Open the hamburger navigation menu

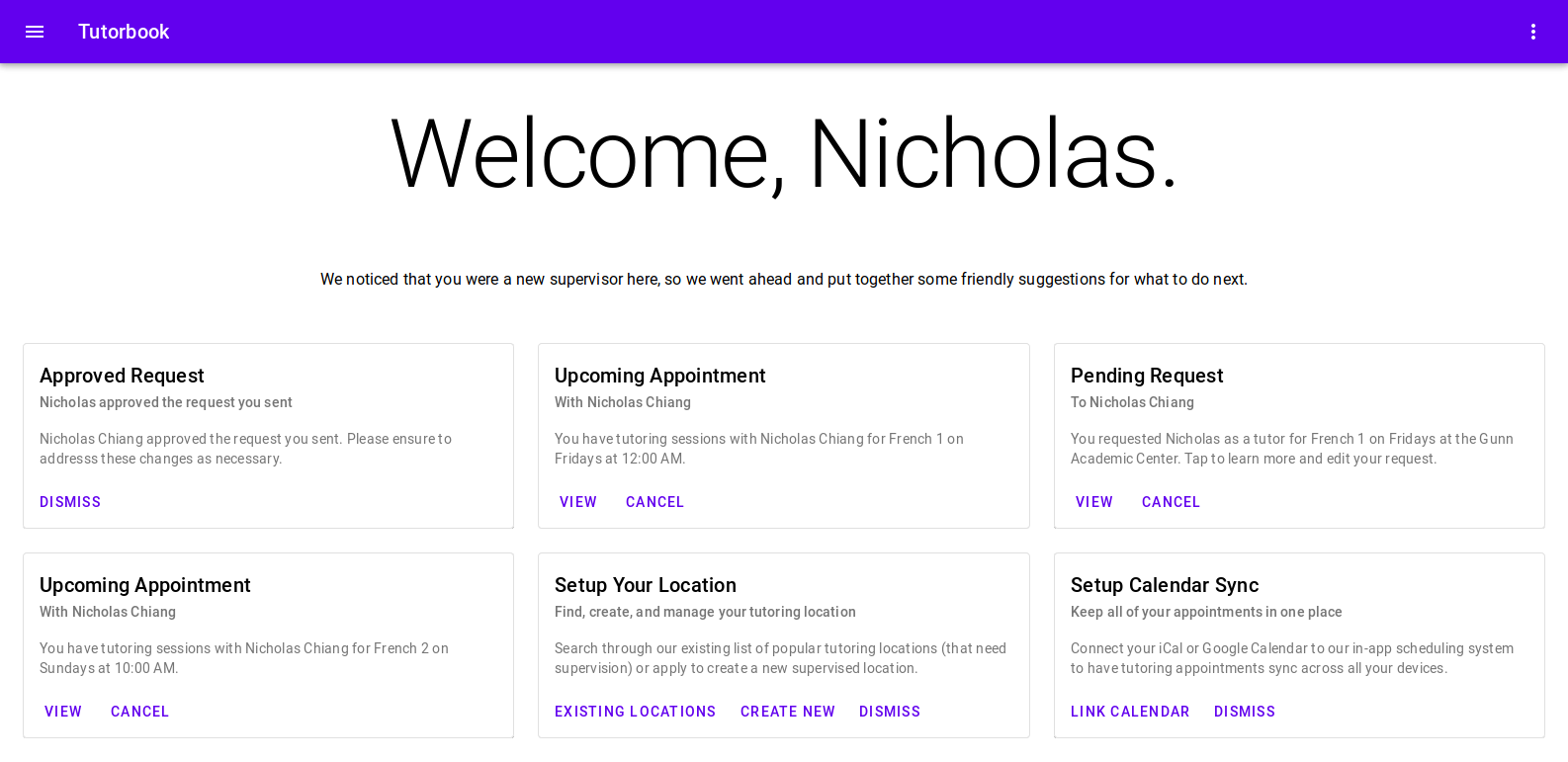(x=35, y=32)
